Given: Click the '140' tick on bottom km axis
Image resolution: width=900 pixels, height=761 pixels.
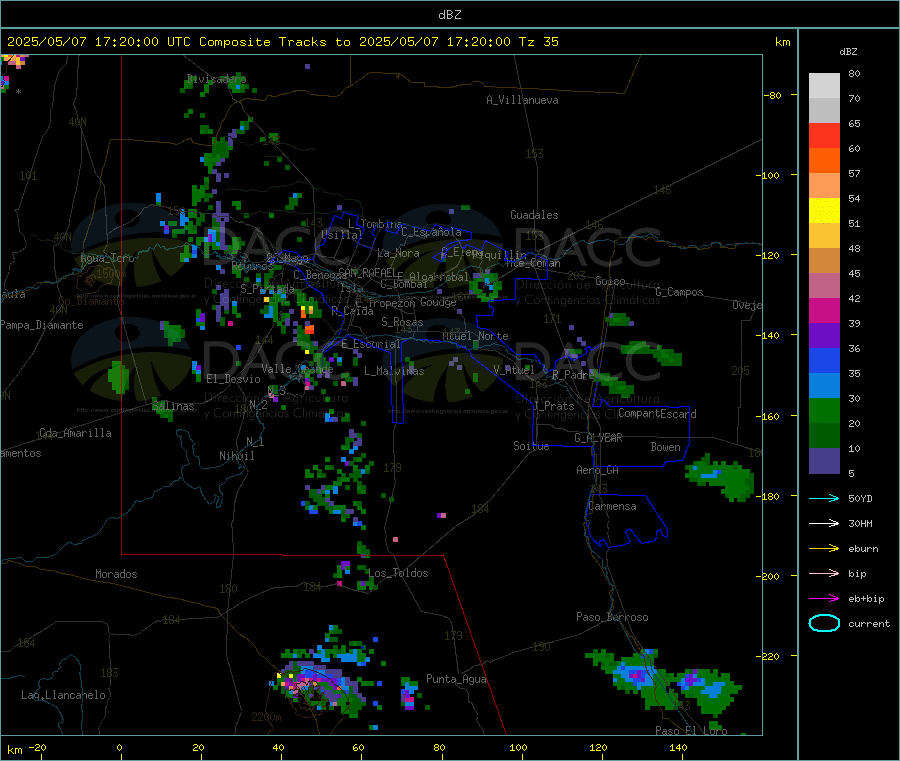Looking at the screenshot, I should (678, 747).
